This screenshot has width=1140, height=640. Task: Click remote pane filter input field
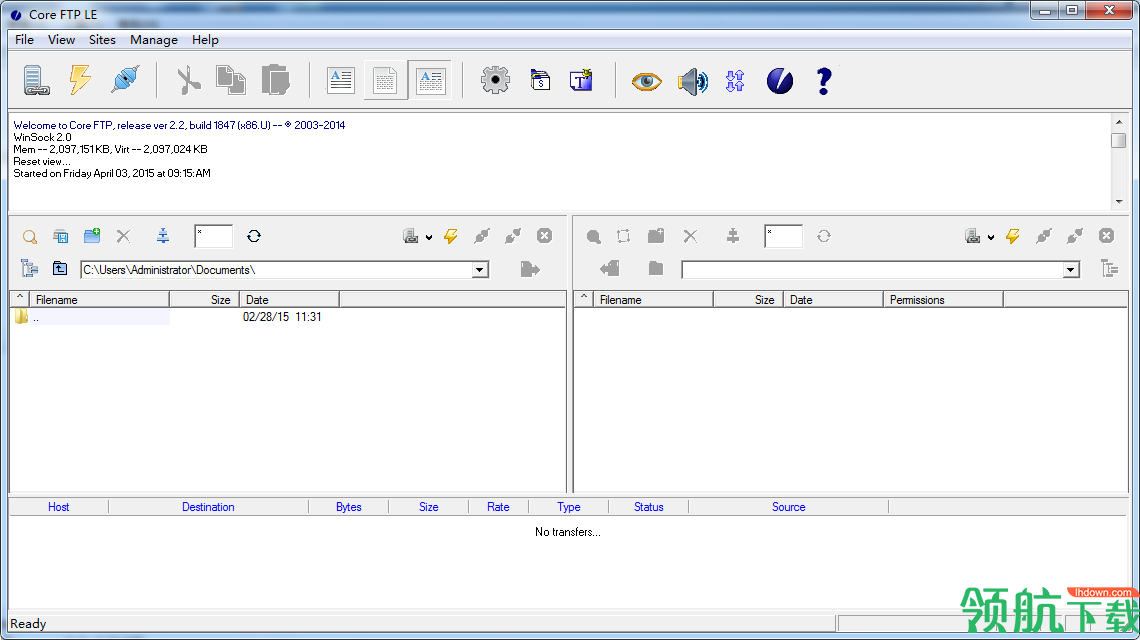pos(784,236)
